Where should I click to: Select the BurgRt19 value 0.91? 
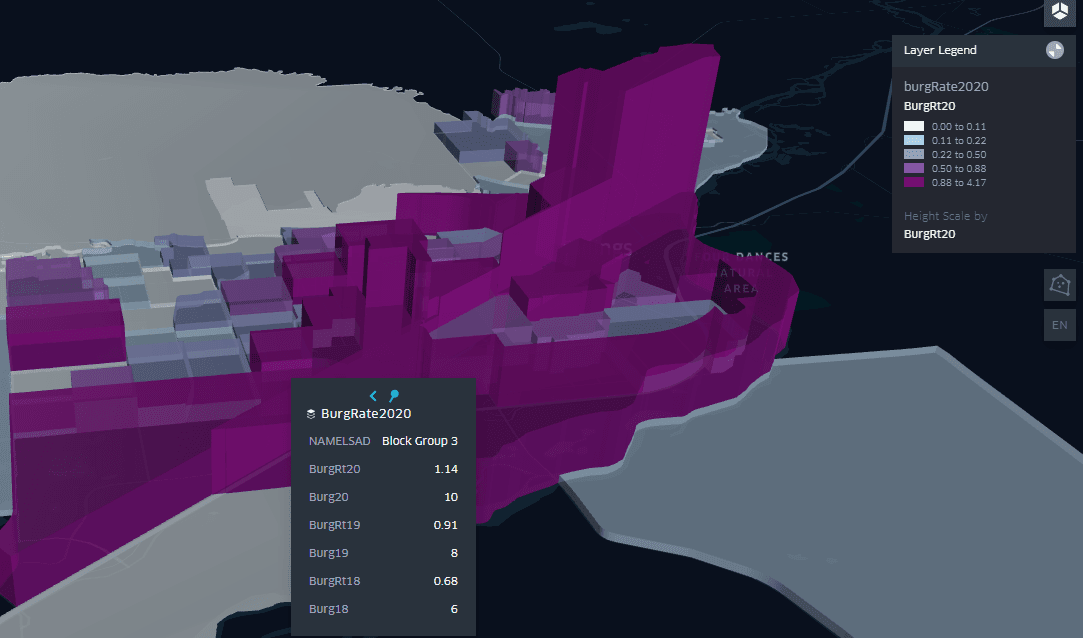click(445, 525)
